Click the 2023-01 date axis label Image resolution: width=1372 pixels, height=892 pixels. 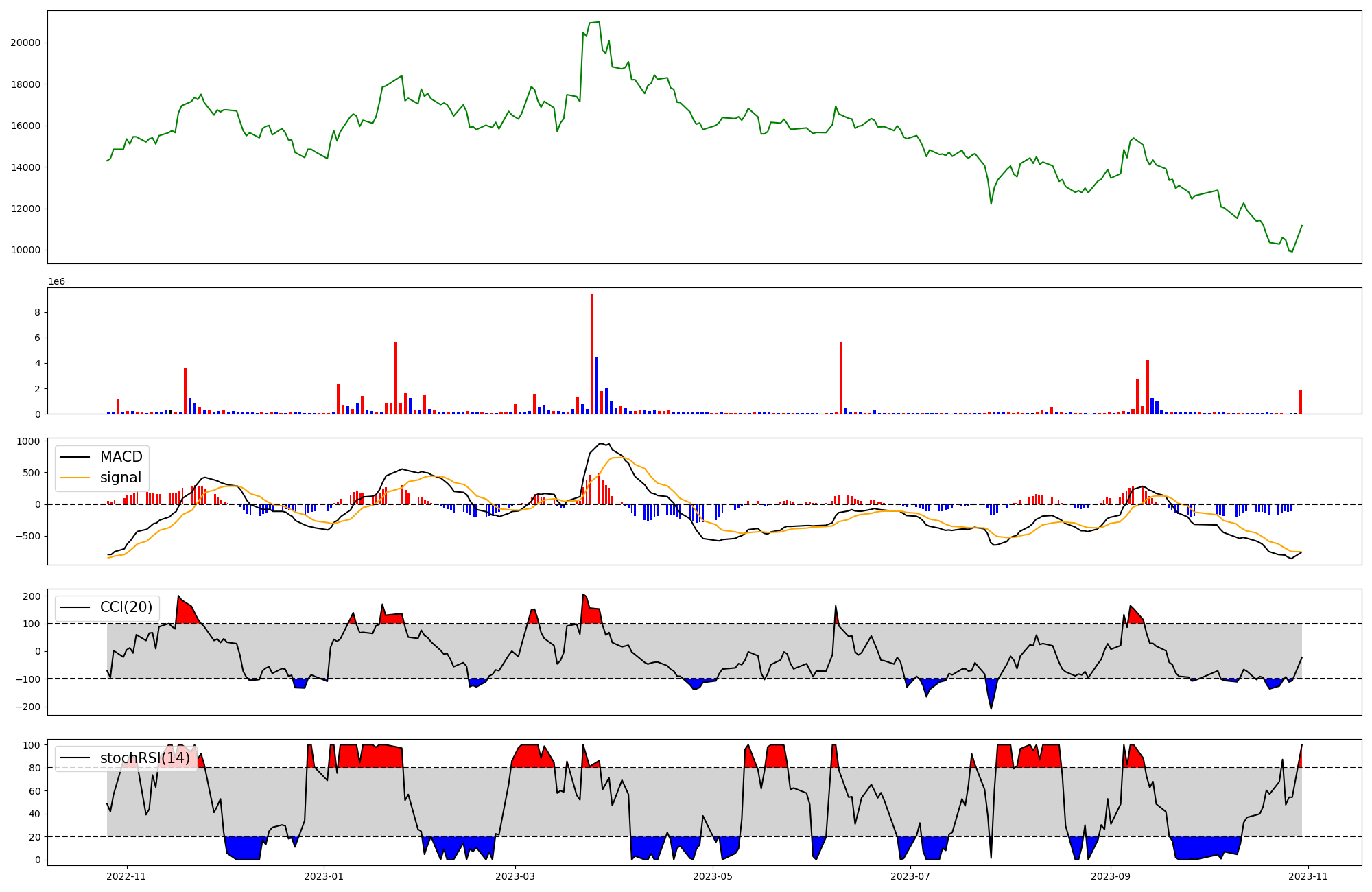point(324,876)
